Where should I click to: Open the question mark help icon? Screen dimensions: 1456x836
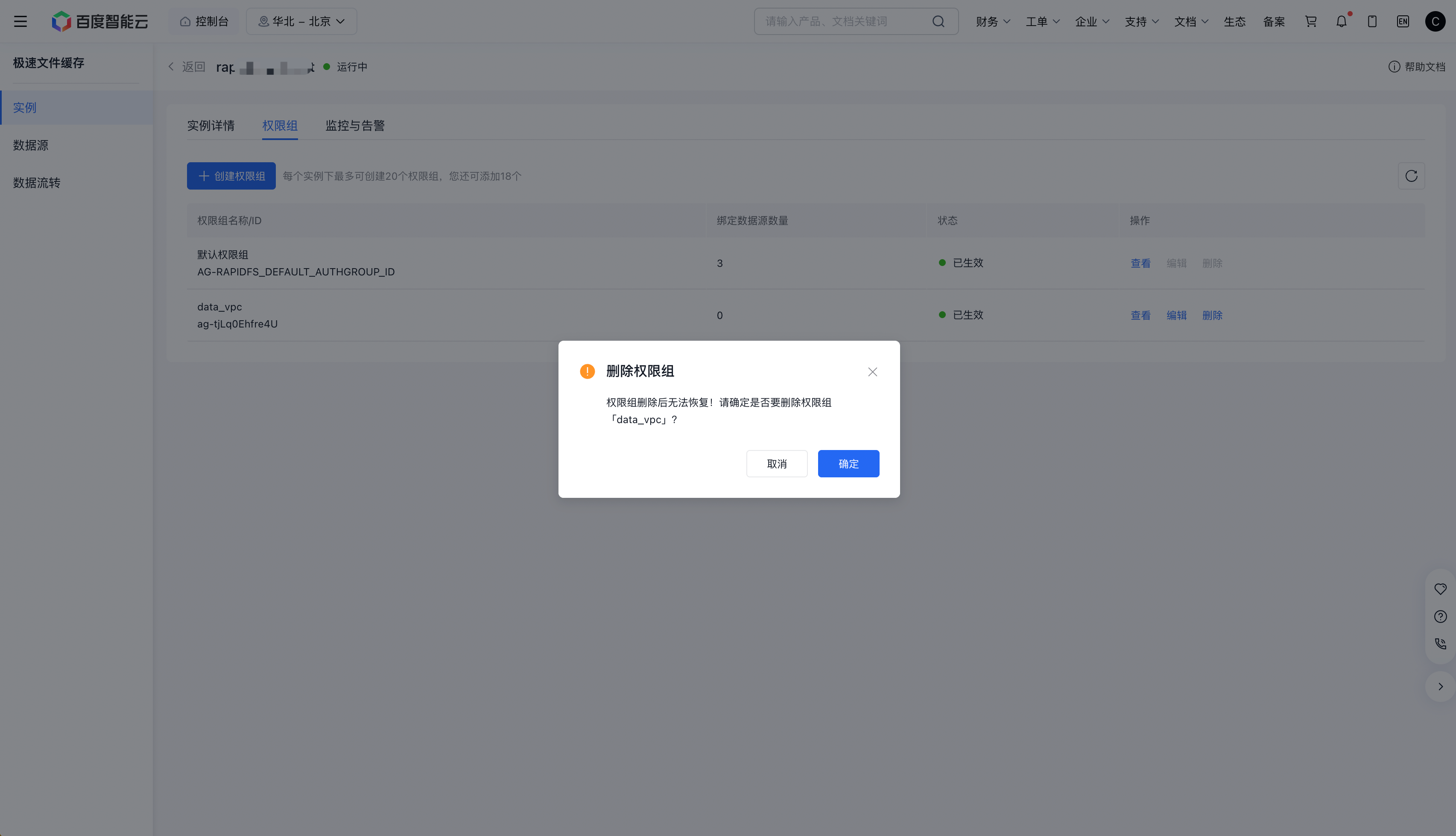tap(1441, 617)
